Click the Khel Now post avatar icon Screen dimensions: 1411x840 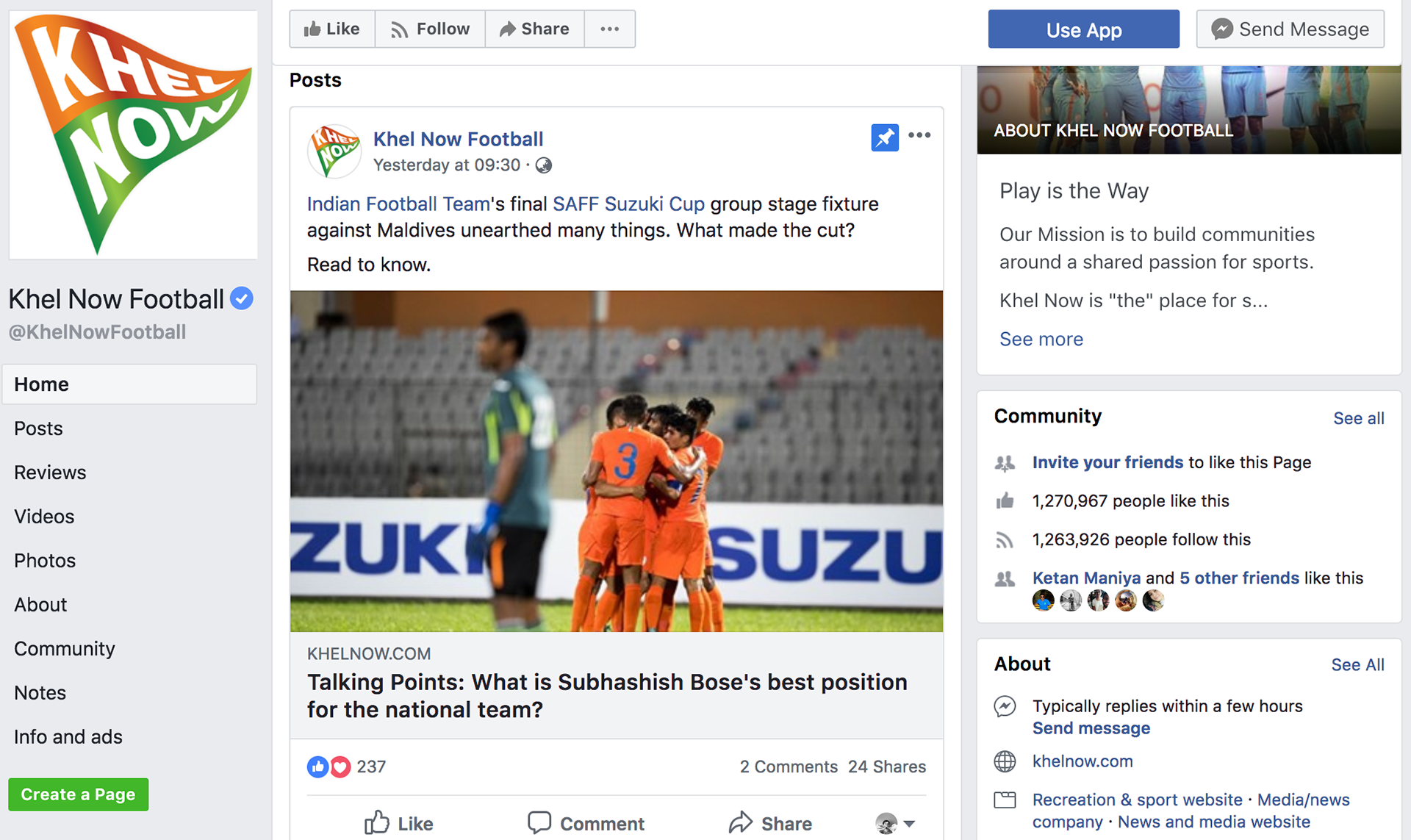pyautogui.click(x=334, y=151)
